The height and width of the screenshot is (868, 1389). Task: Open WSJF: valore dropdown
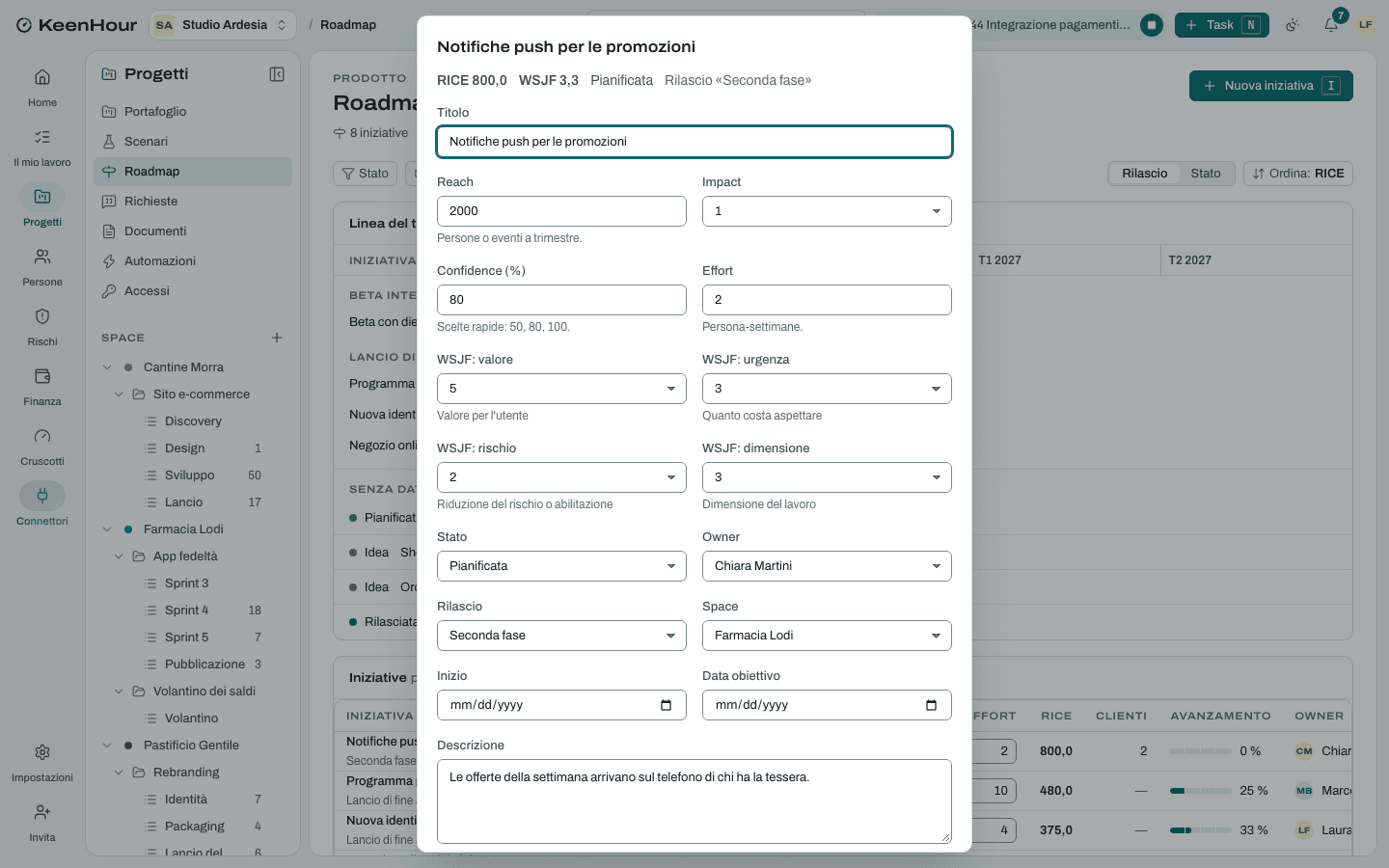[x=561, y=389]
